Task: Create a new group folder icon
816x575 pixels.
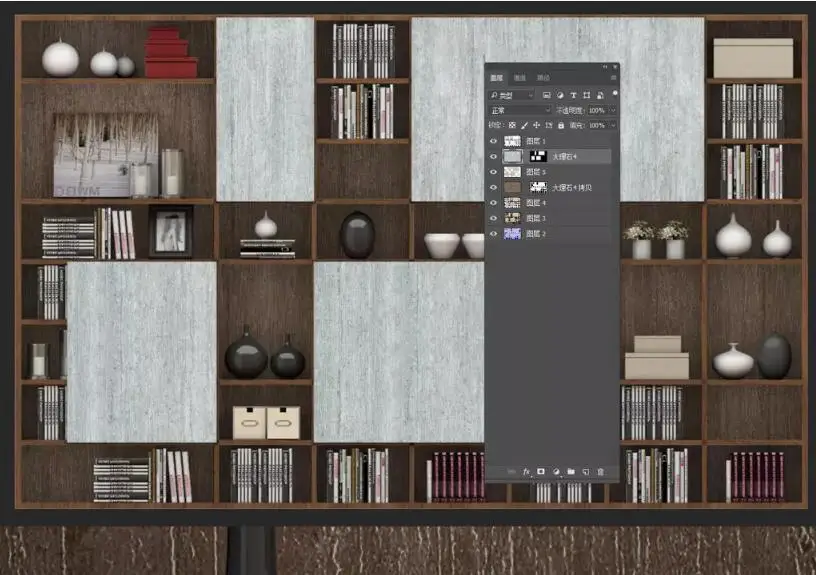Action: [x=571, y=471]
